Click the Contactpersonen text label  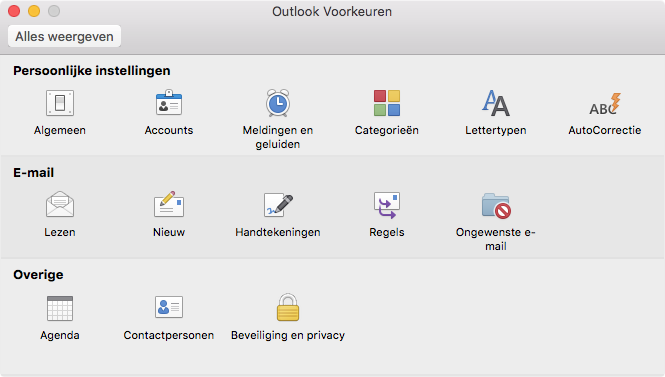coord(169,335)
